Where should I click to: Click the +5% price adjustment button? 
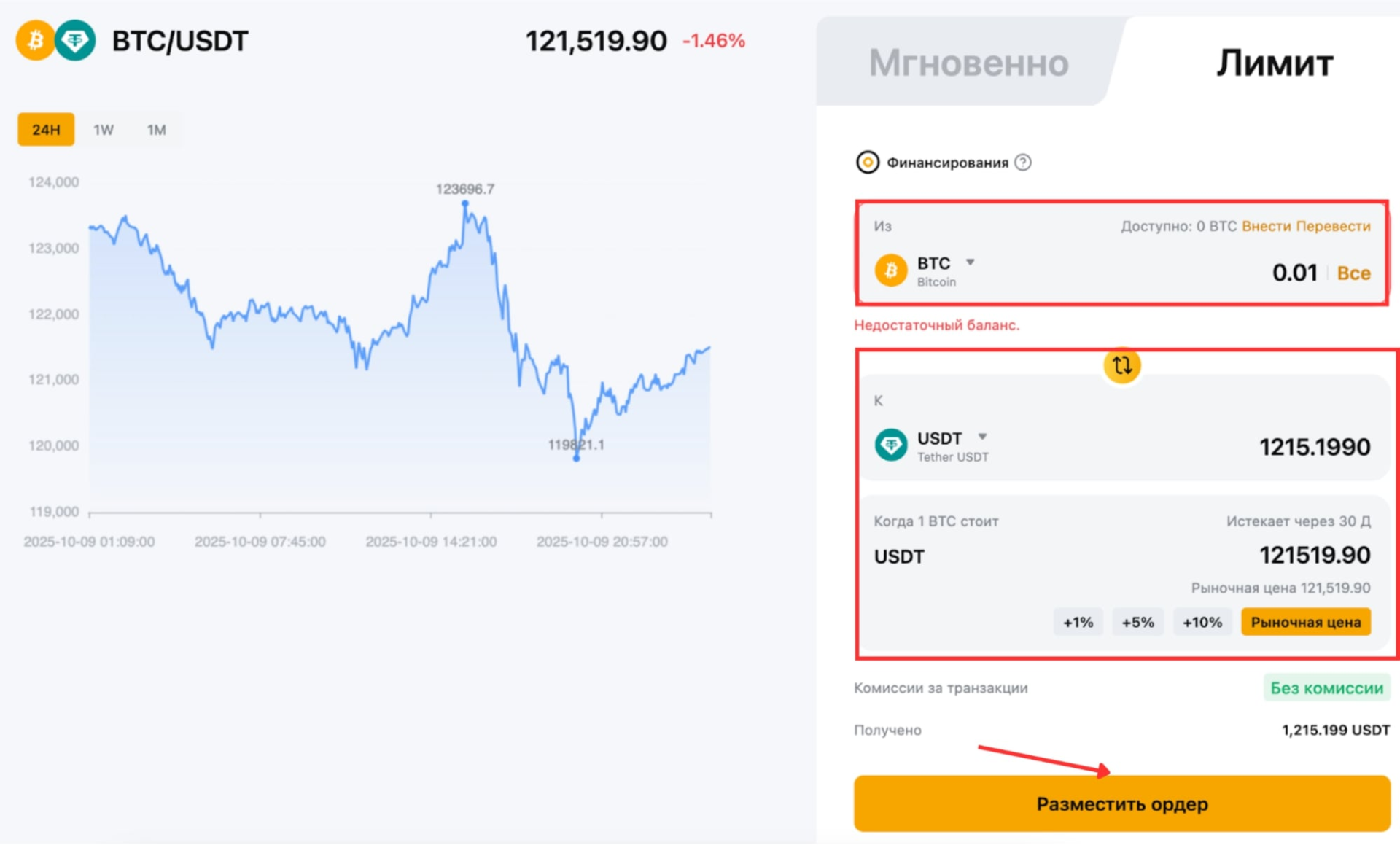tap(1137, 623)
